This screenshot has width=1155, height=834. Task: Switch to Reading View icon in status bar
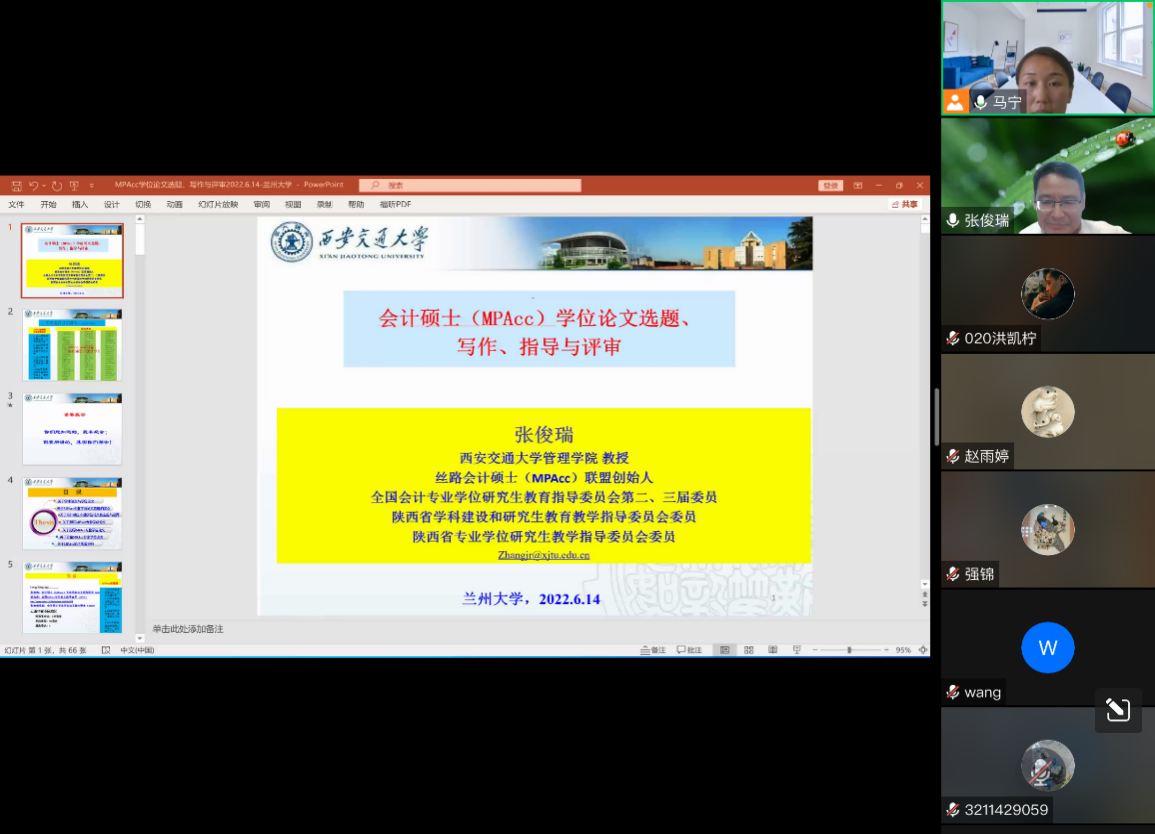point(772,650)
